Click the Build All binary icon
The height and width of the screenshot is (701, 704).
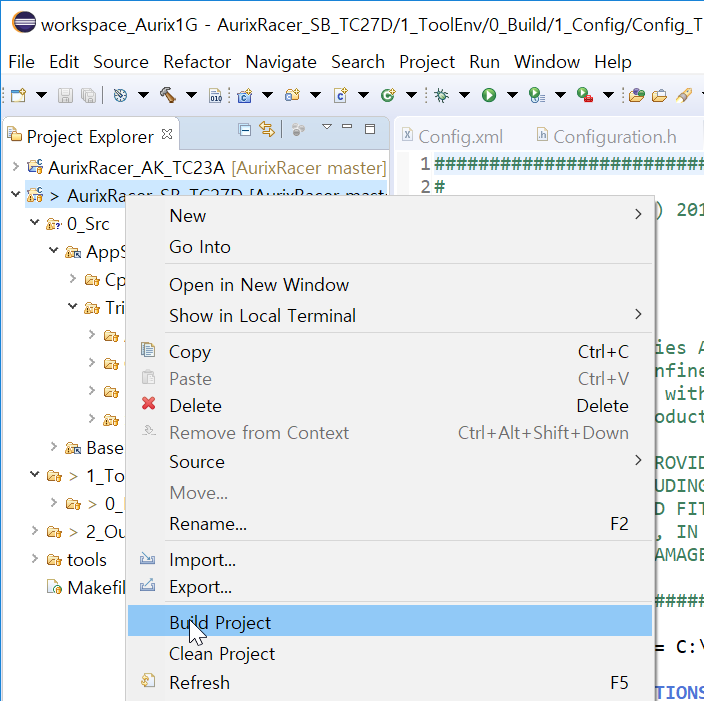point(216,95)
